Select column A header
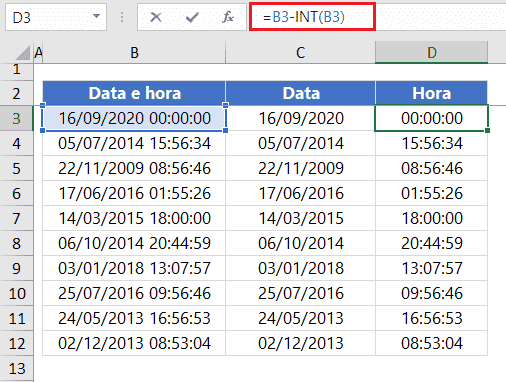Image resolution: width=506 pixels, height=382 pixels. [38, 53]
